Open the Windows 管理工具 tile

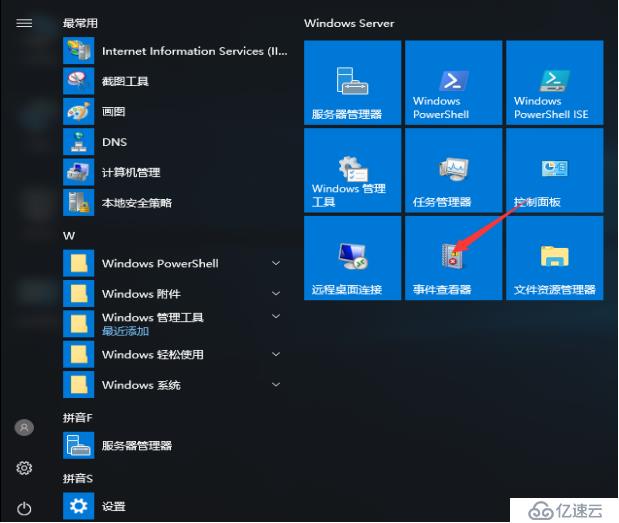353,170
